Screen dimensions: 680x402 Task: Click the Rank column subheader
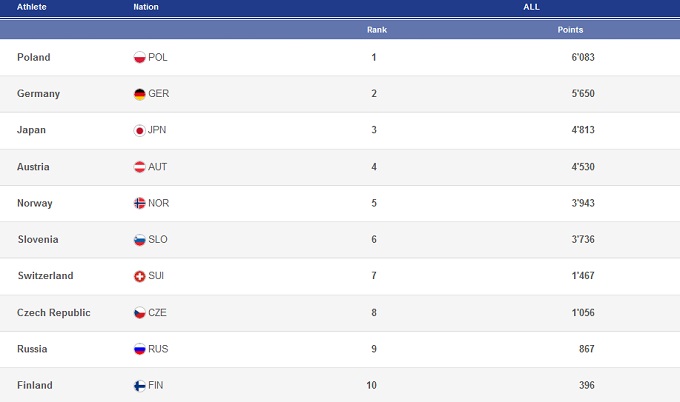376,30
